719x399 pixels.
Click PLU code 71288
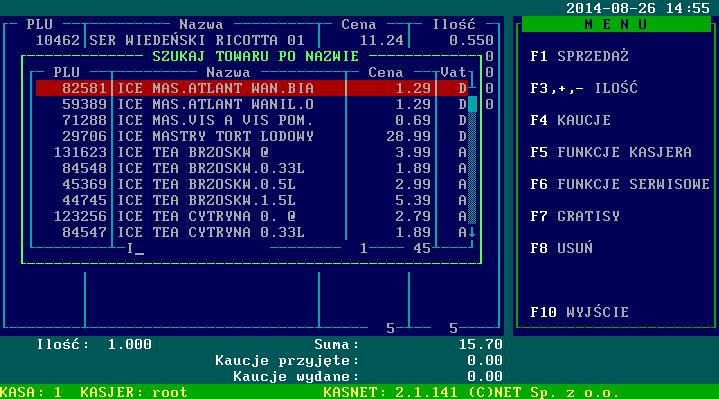[84, 120]
